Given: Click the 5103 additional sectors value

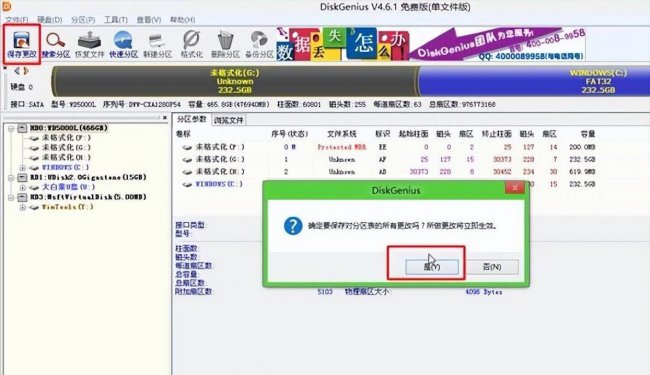Looking at the screenshot, I should (325, 292).
